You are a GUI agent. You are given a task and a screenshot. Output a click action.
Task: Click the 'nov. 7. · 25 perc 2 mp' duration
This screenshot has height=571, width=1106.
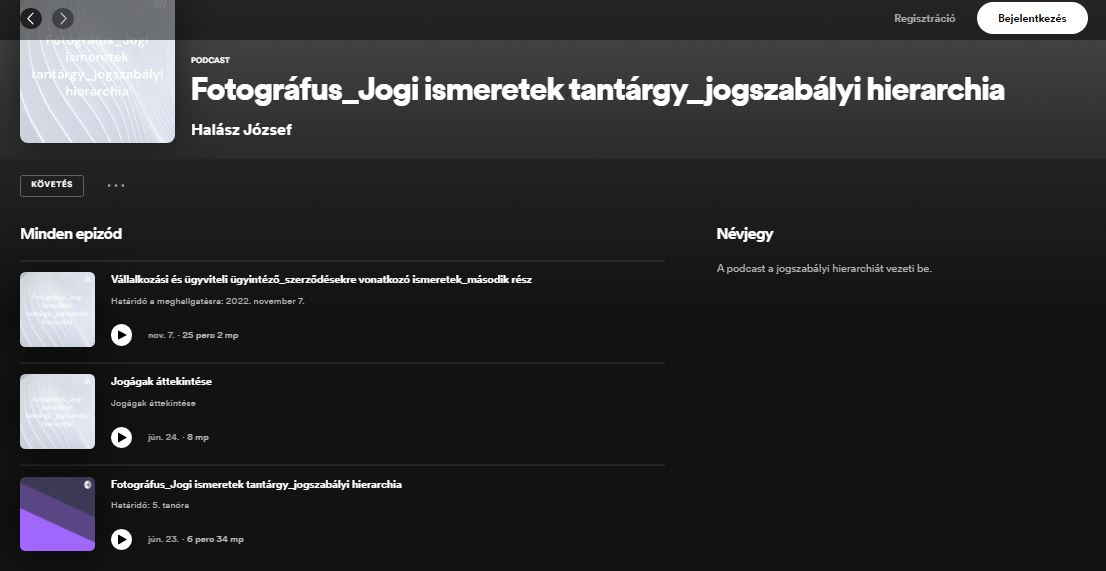pyautogui.click(x=193, y=335)
